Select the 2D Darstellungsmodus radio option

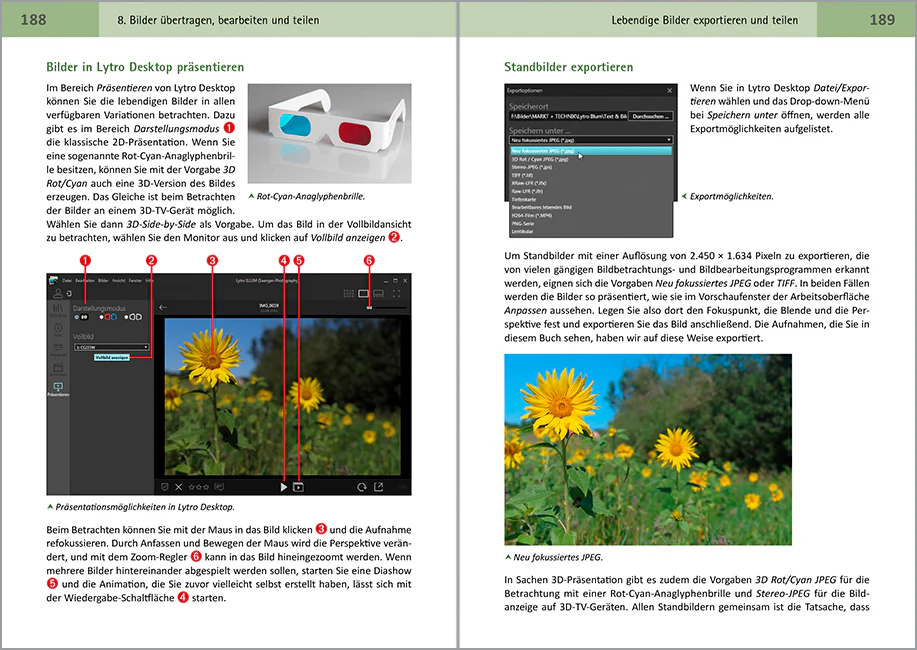(81, 317)
